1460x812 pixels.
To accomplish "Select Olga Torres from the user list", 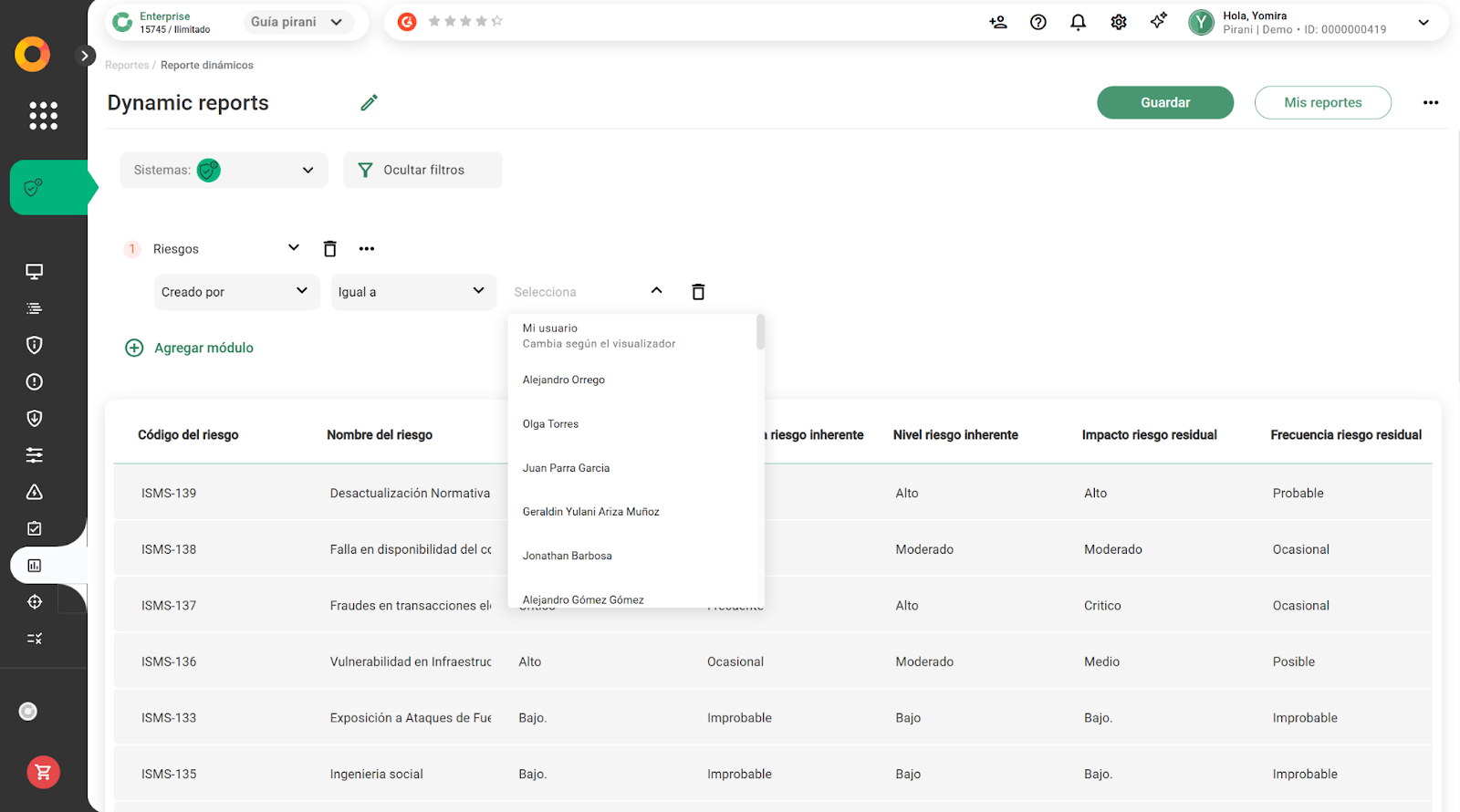I will 550,424.
